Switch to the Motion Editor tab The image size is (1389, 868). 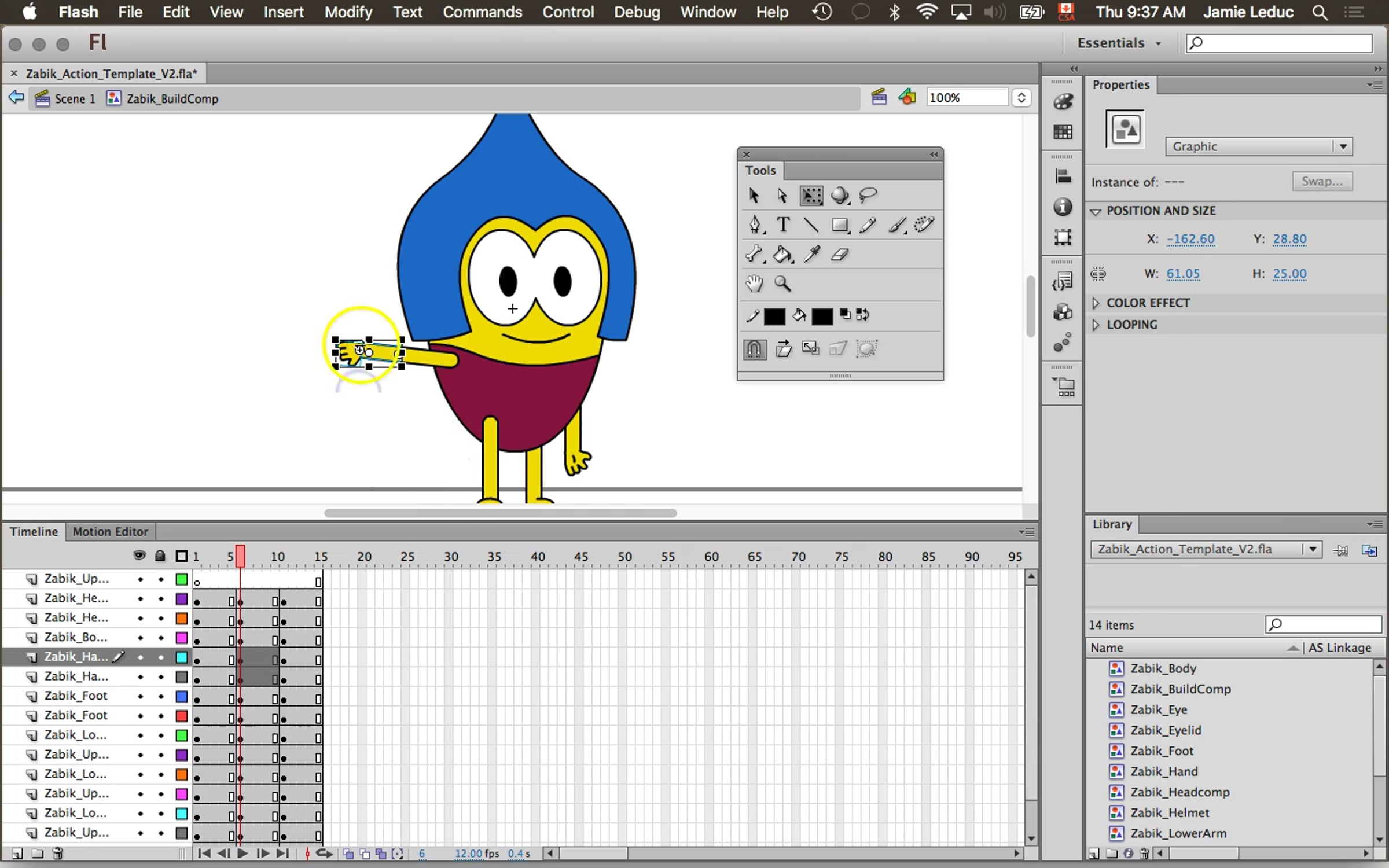click(x=110, y=531)
